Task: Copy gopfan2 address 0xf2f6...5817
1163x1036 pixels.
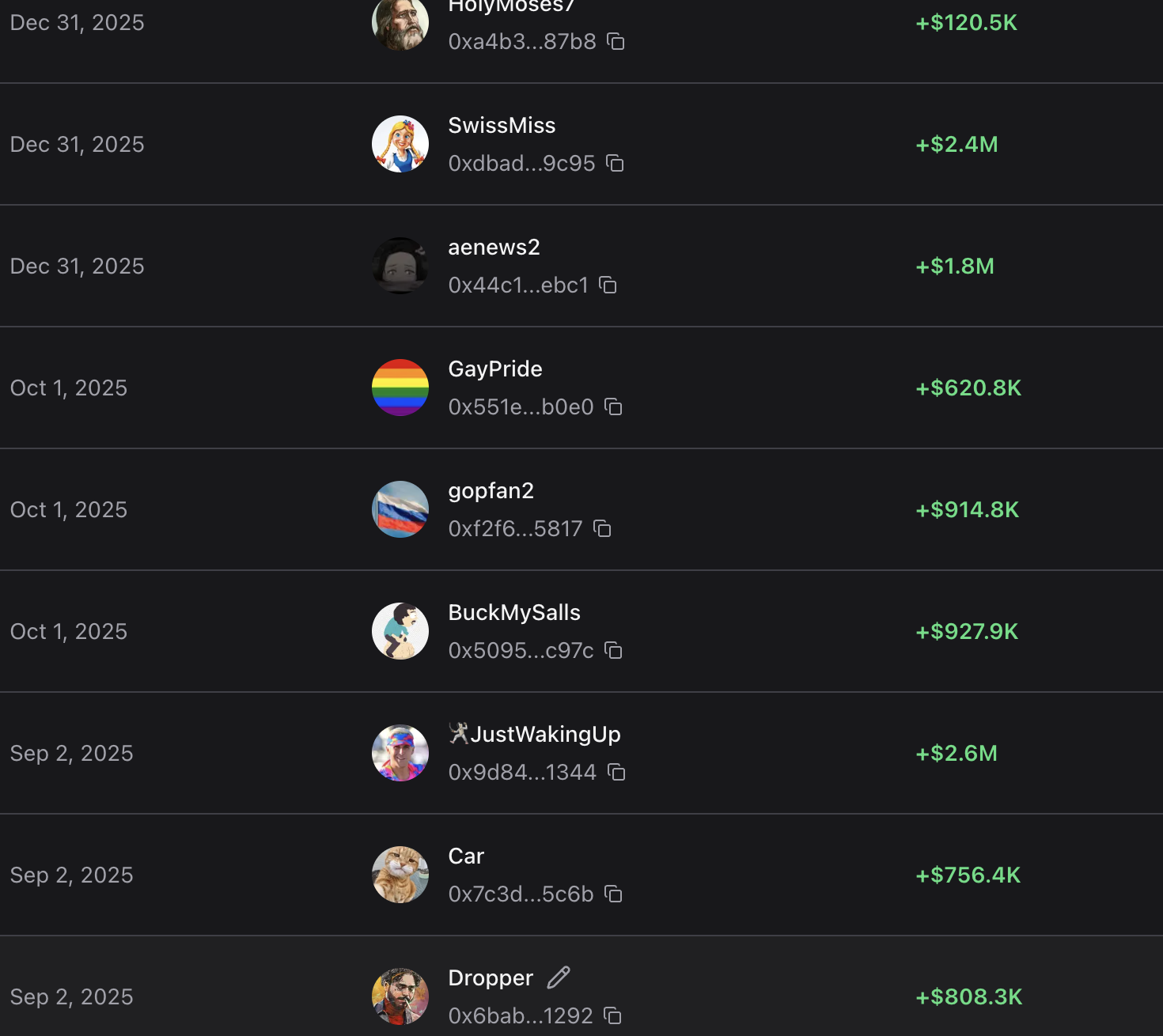Action: pos(602,528)
